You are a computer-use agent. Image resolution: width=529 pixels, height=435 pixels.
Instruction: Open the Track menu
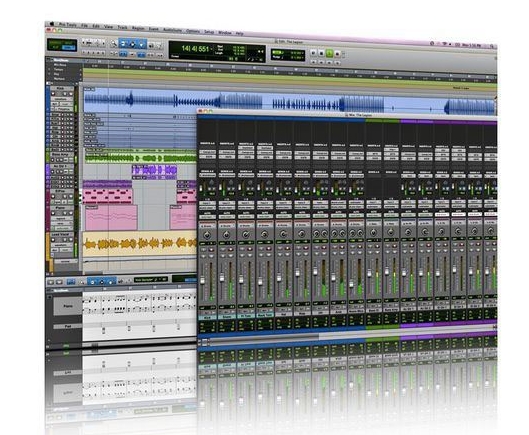coord(122,27)
